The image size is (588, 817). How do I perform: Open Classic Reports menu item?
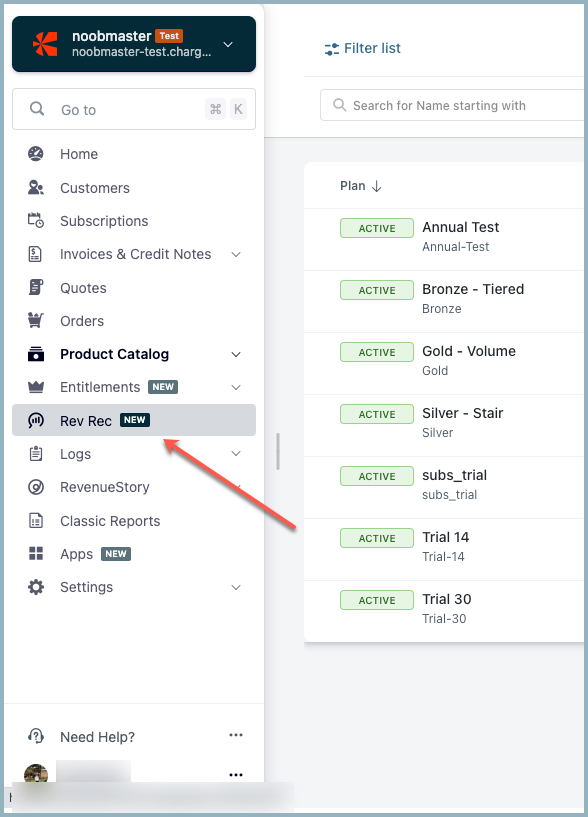pyautogui.click(x=110, y=521)
